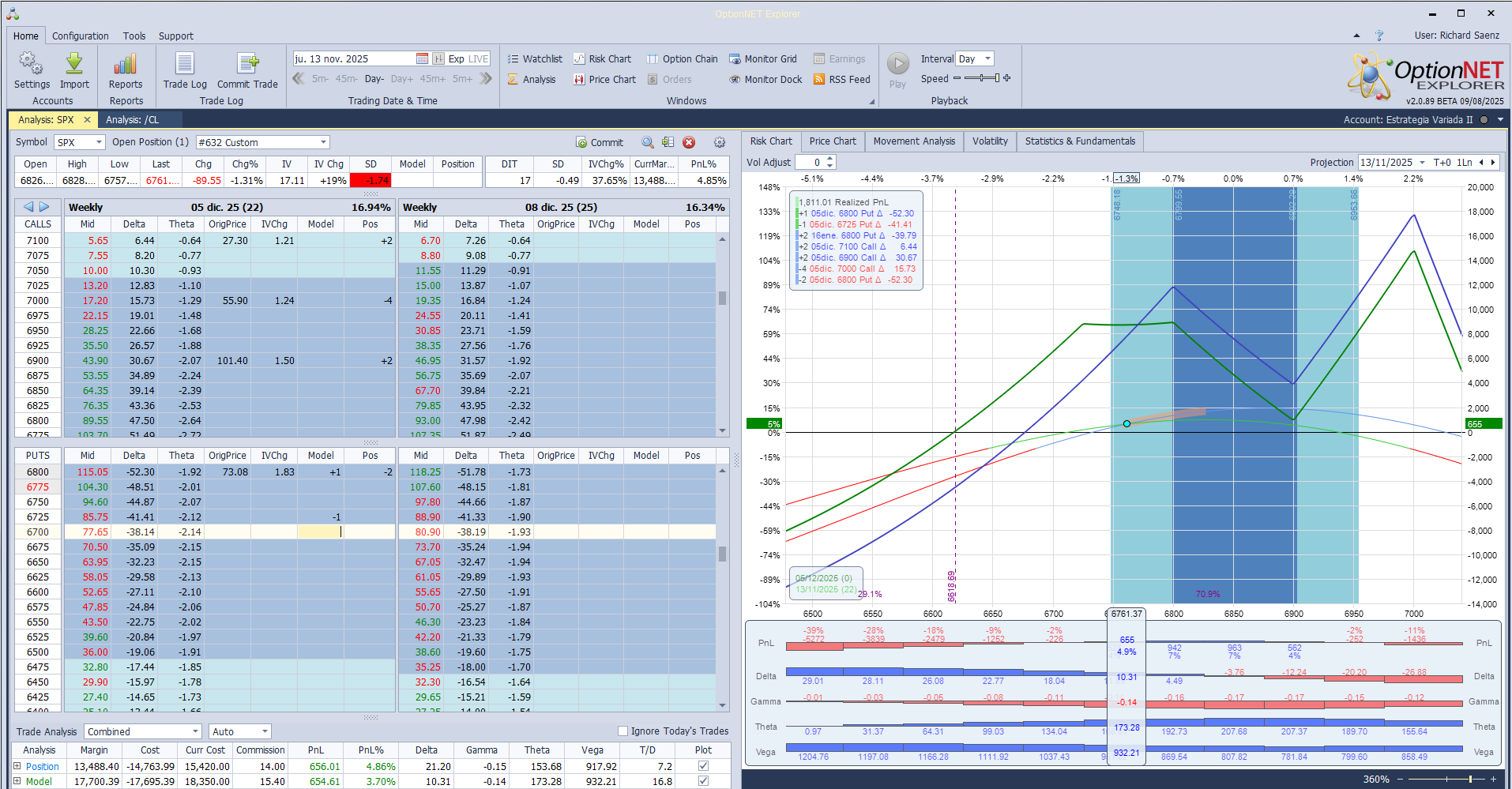Viewport: 1512px width, 789px height.
Task: Open the Auto dropdown in Trade Analysis
Action: [265, 732]
